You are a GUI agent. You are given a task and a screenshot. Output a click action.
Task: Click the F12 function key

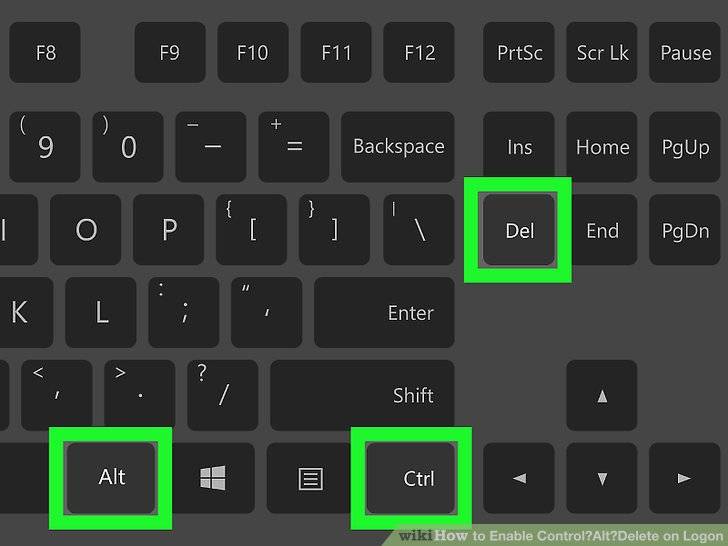click(x=419, y=52)
